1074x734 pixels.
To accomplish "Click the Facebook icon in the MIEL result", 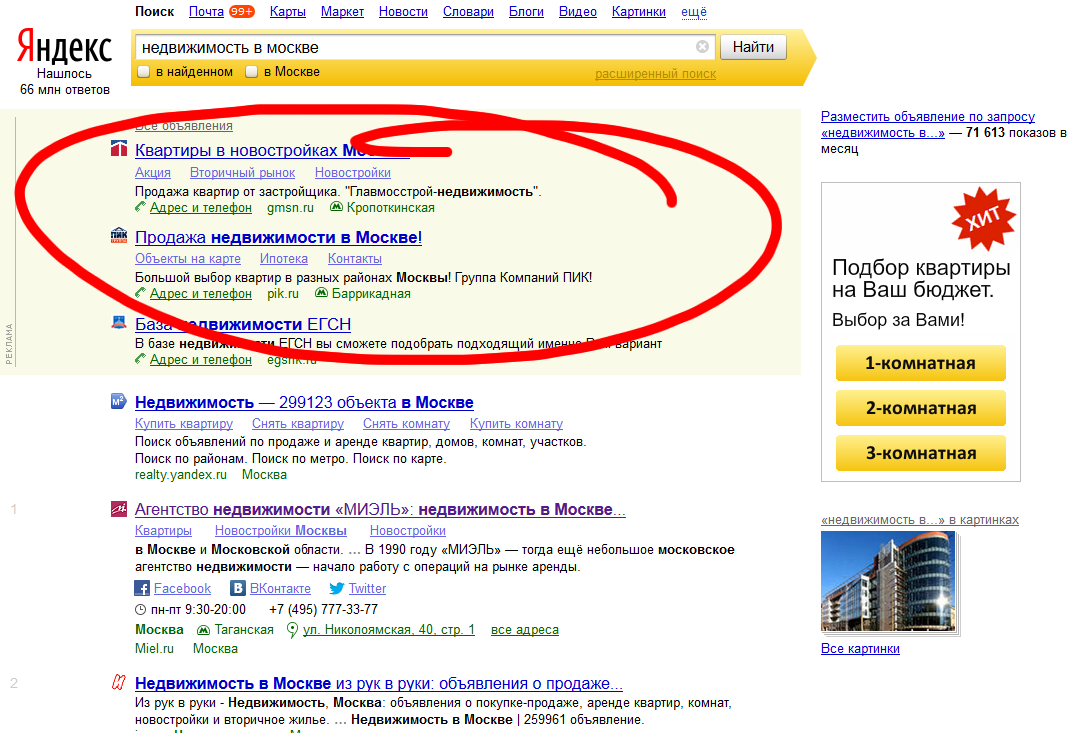I will (142, 588).
